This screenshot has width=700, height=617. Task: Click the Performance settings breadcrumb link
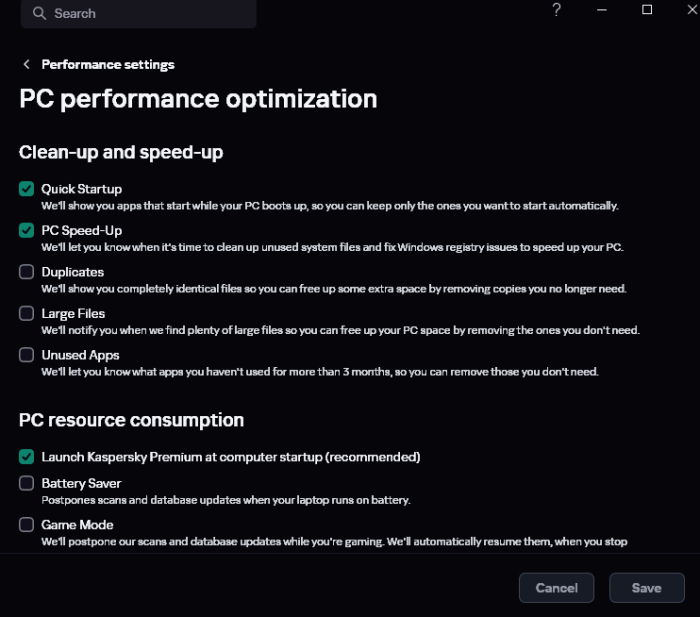click(108, 65)
